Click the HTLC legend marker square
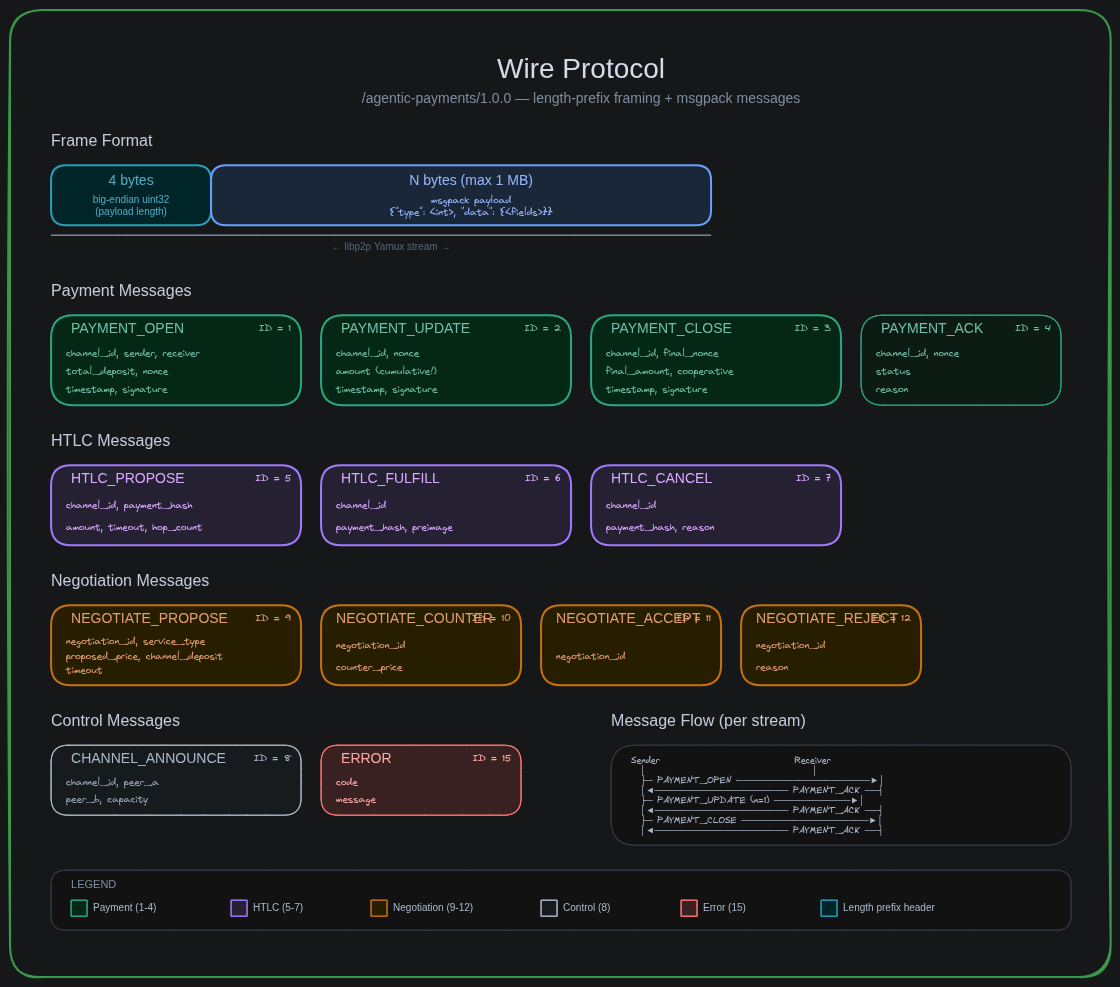 pyautogui.click(x=239, y=908)
